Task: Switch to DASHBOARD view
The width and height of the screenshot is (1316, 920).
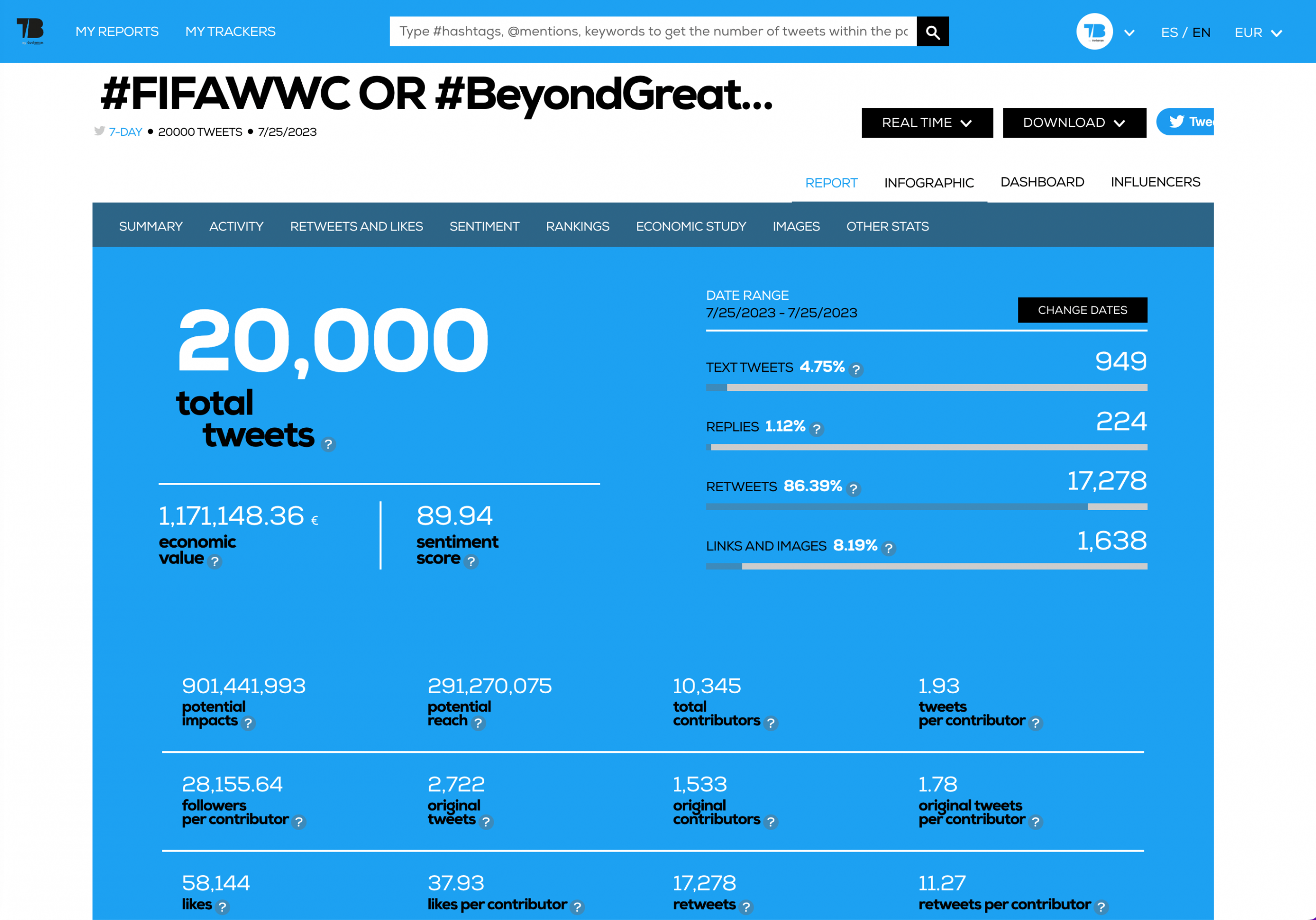Action: tap(1043, 181)
